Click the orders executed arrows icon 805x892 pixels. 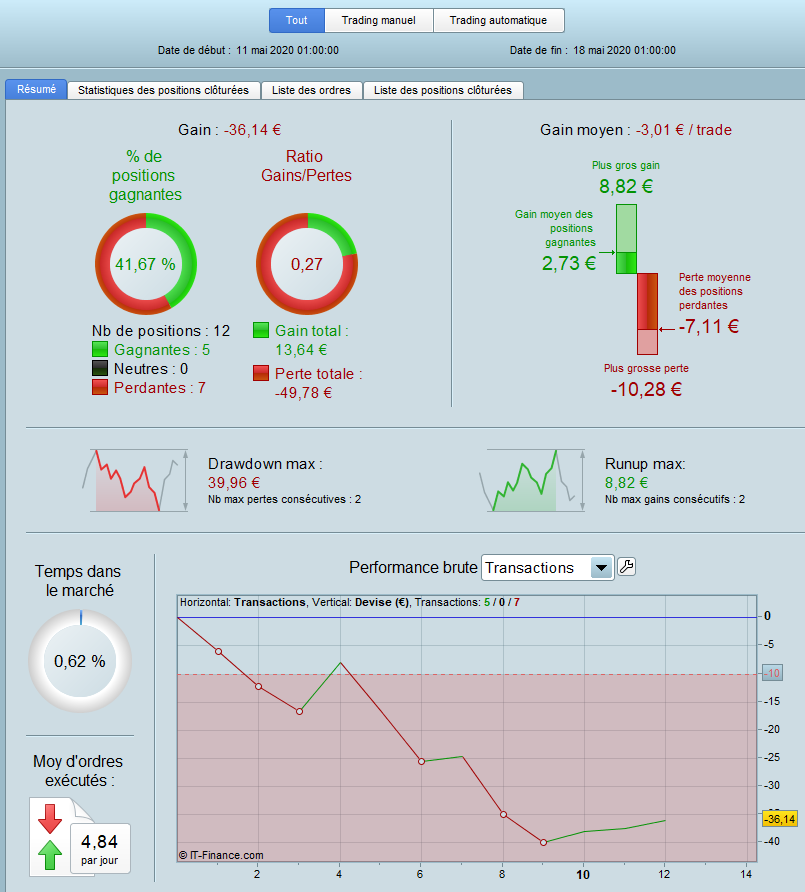(50, 837)
